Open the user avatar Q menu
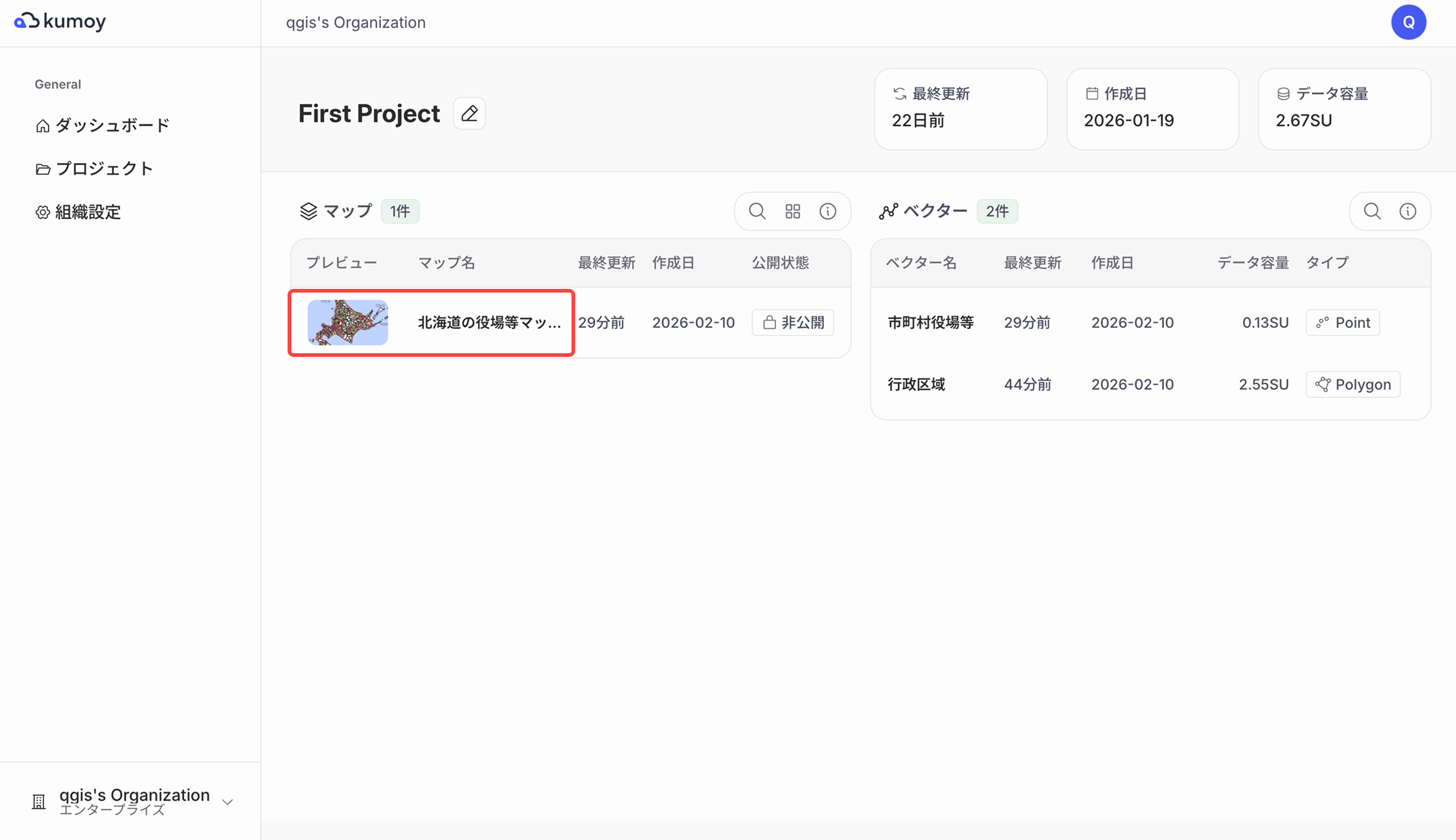The width and height of the screenshot is (1456, 840). pos(1408,22)
